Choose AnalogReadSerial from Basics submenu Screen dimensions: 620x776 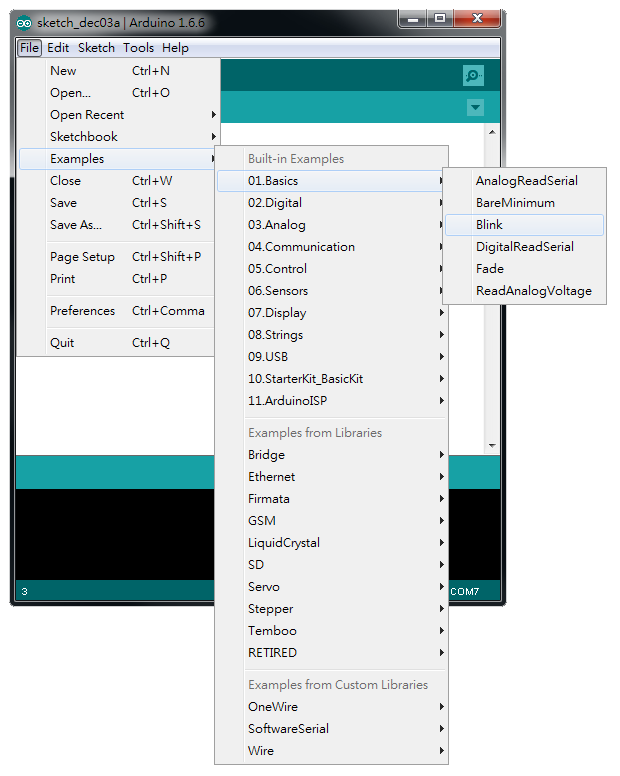click(x=526, y=181)
